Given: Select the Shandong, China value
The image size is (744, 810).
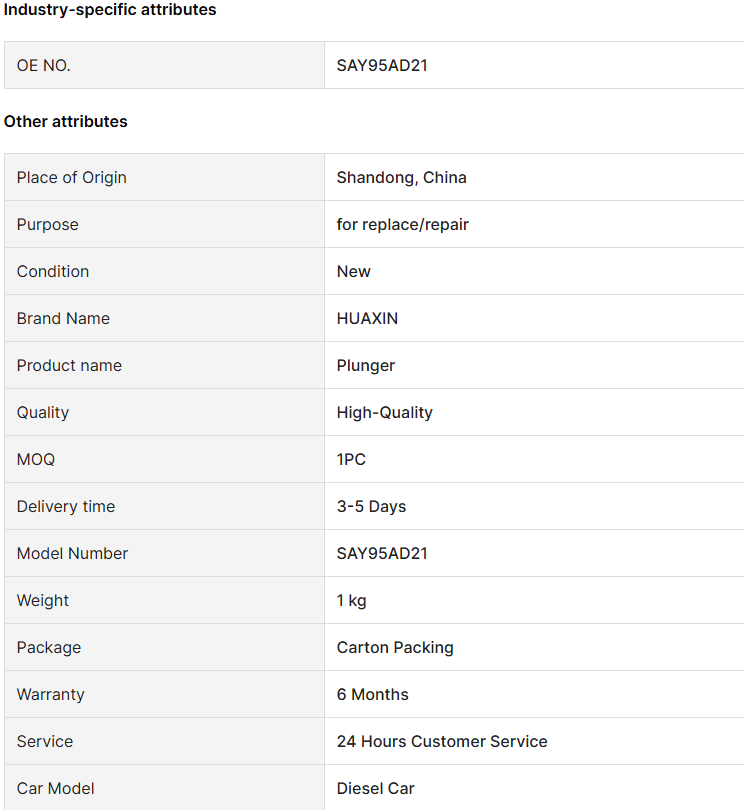Looking at the screenshot, I should click(401, 177).
